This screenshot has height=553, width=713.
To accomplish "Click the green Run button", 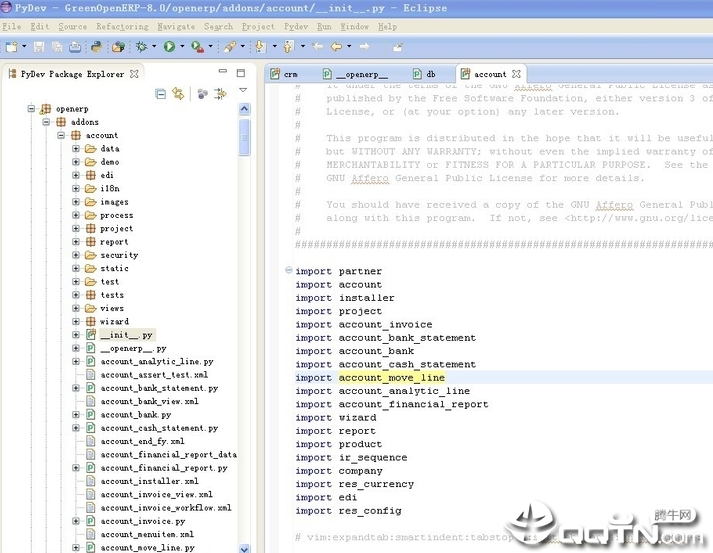I will (170, 46).
